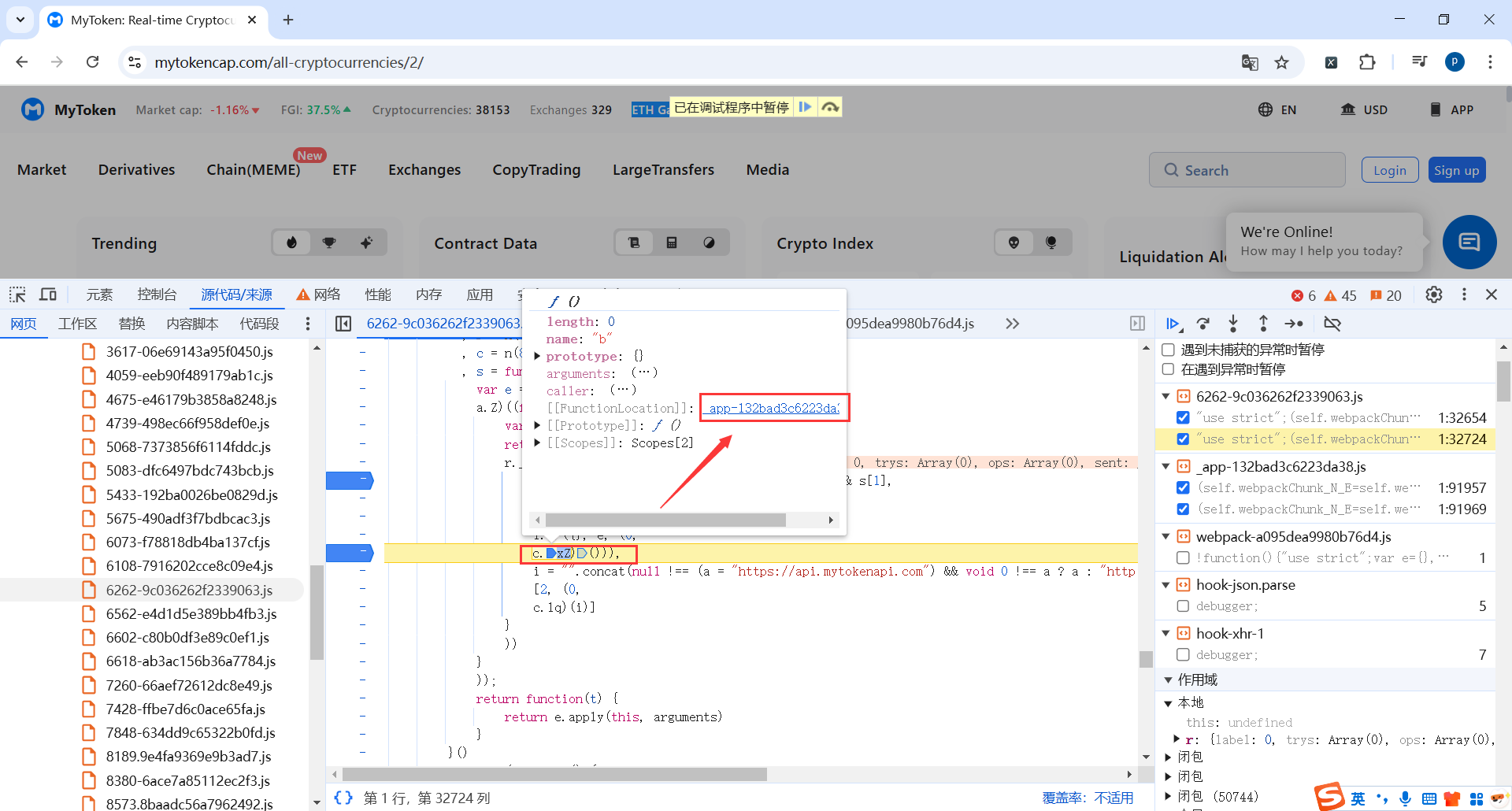The height and width of the screenshot is (811, 1512).
Task: Switch to the 元素 Elements tab
Action: (x=99, y=294)
